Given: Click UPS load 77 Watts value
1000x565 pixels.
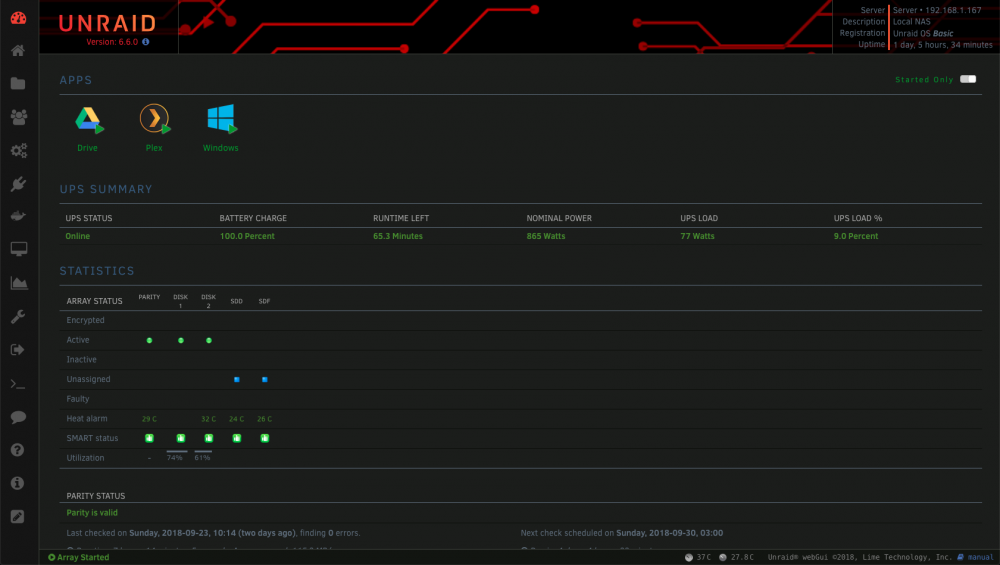Looking at the screenshot, I should click(x=697, y=237).
